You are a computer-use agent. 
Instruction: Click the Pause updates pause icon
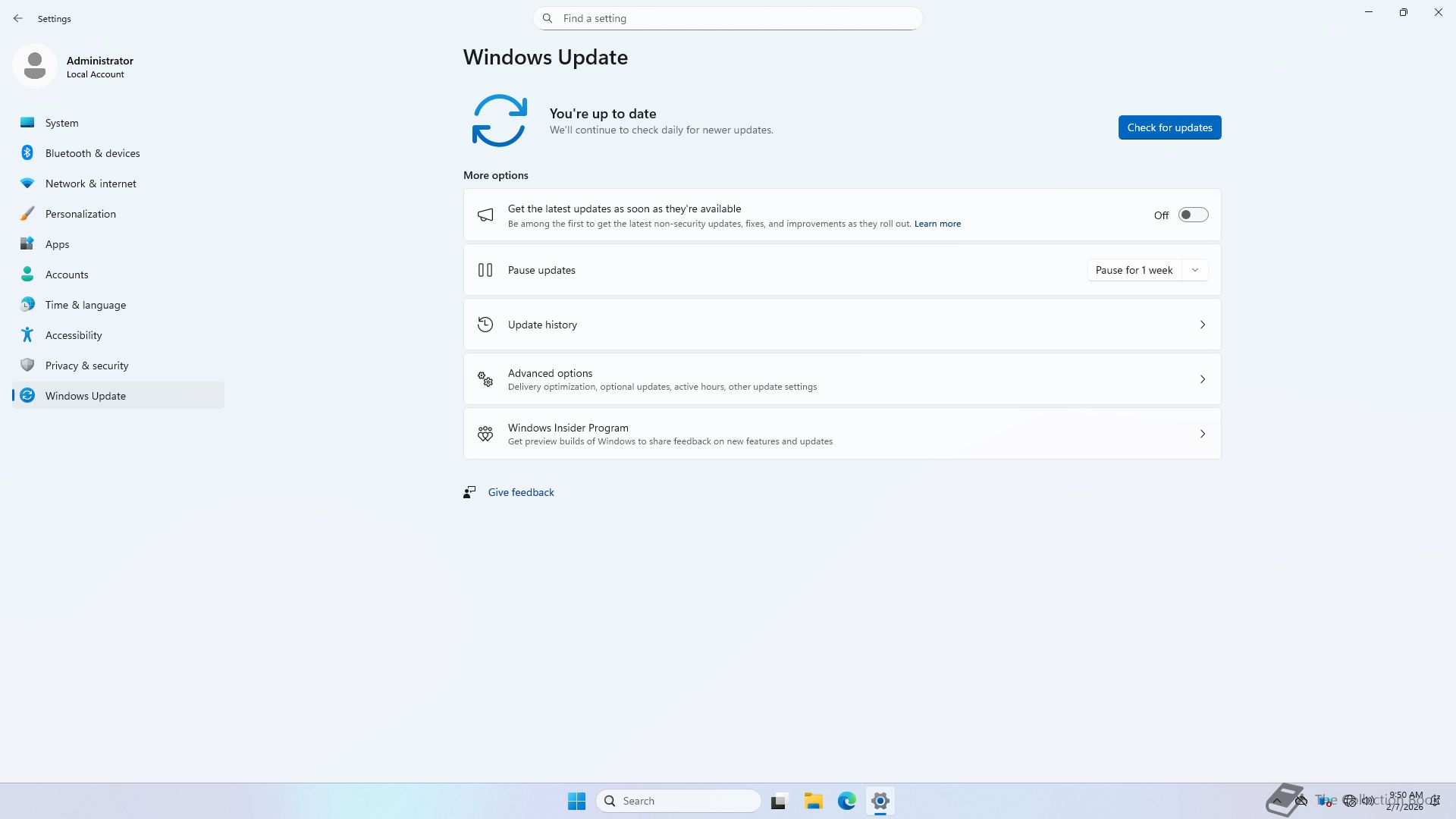(x=485, y=270)
